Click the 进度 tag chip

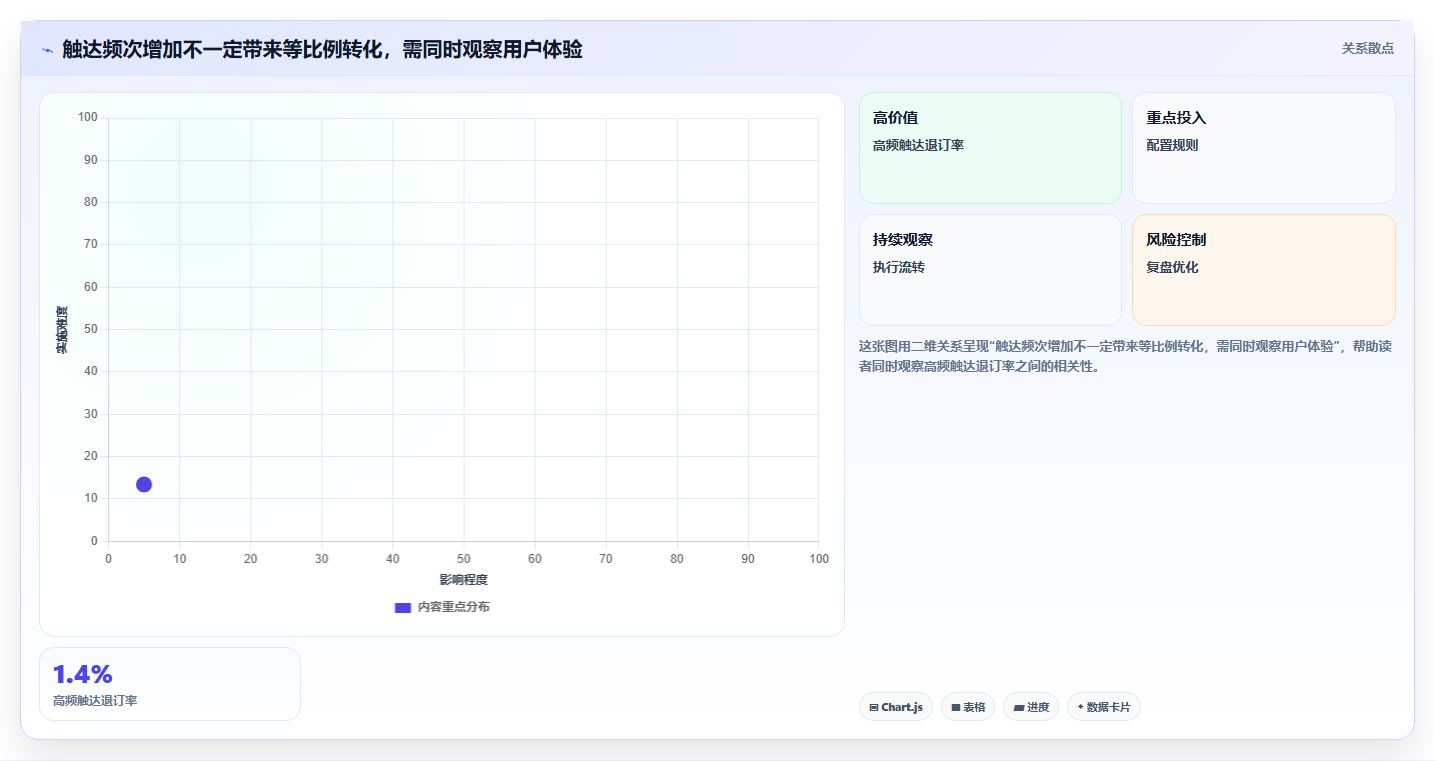click(x=1031, y=707)
